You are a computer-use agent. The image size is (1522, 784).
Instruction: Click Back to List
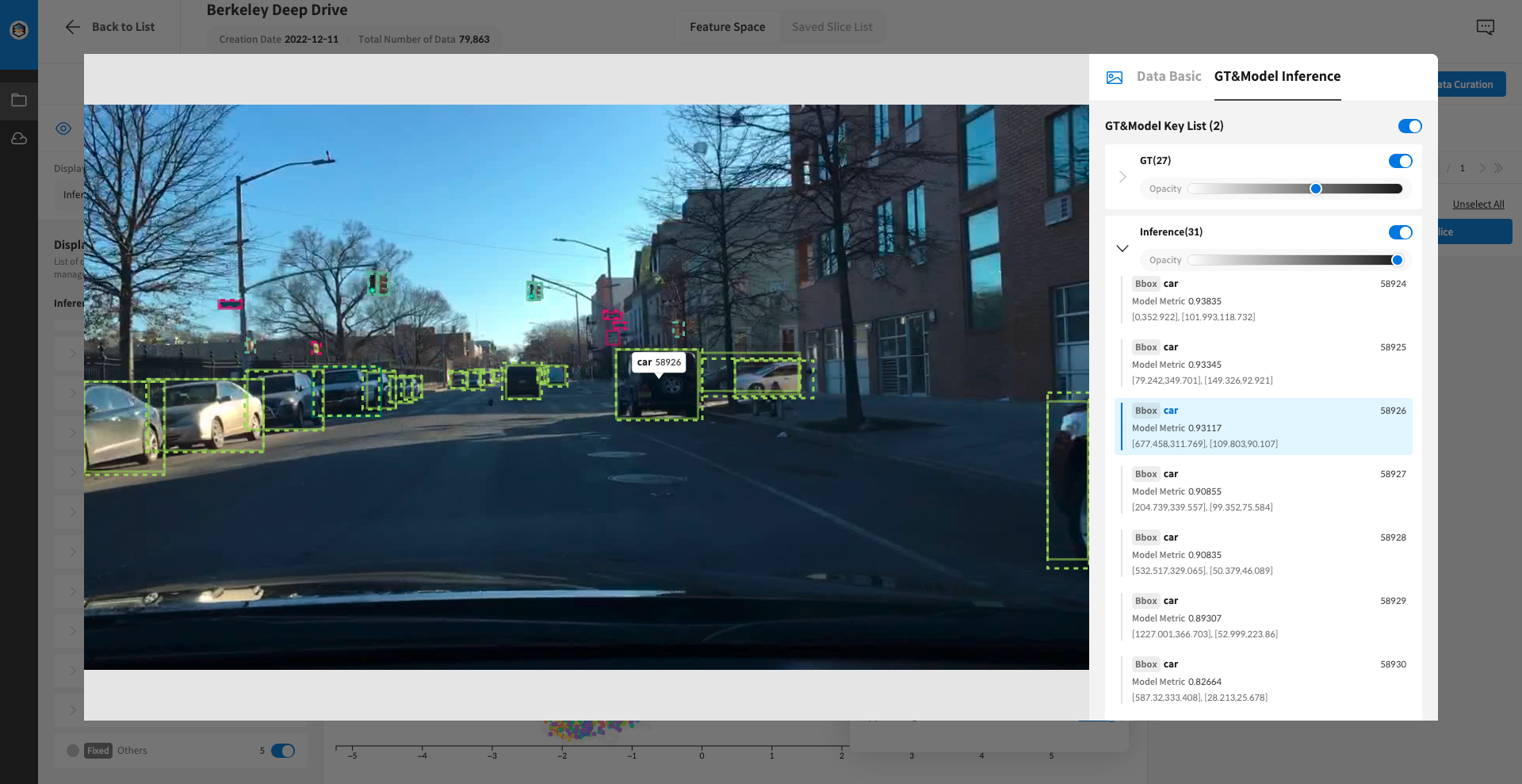pos(123,27)
